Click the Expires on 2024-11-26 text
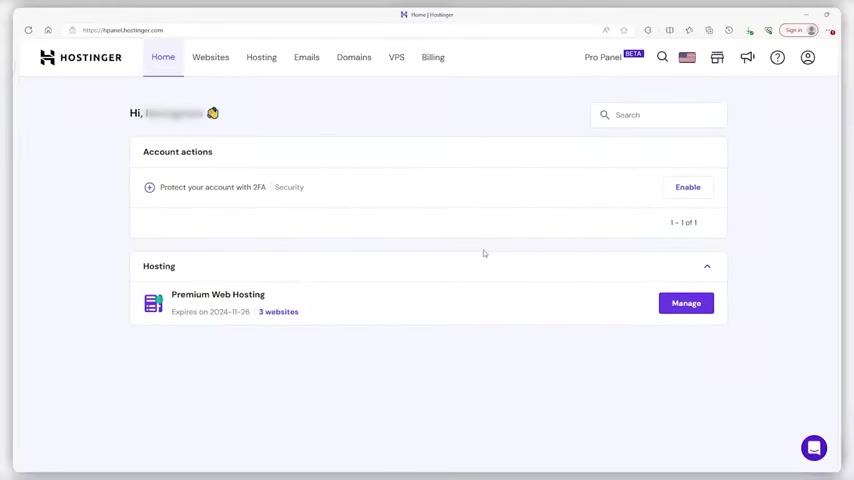 click(x=210, y=312)
